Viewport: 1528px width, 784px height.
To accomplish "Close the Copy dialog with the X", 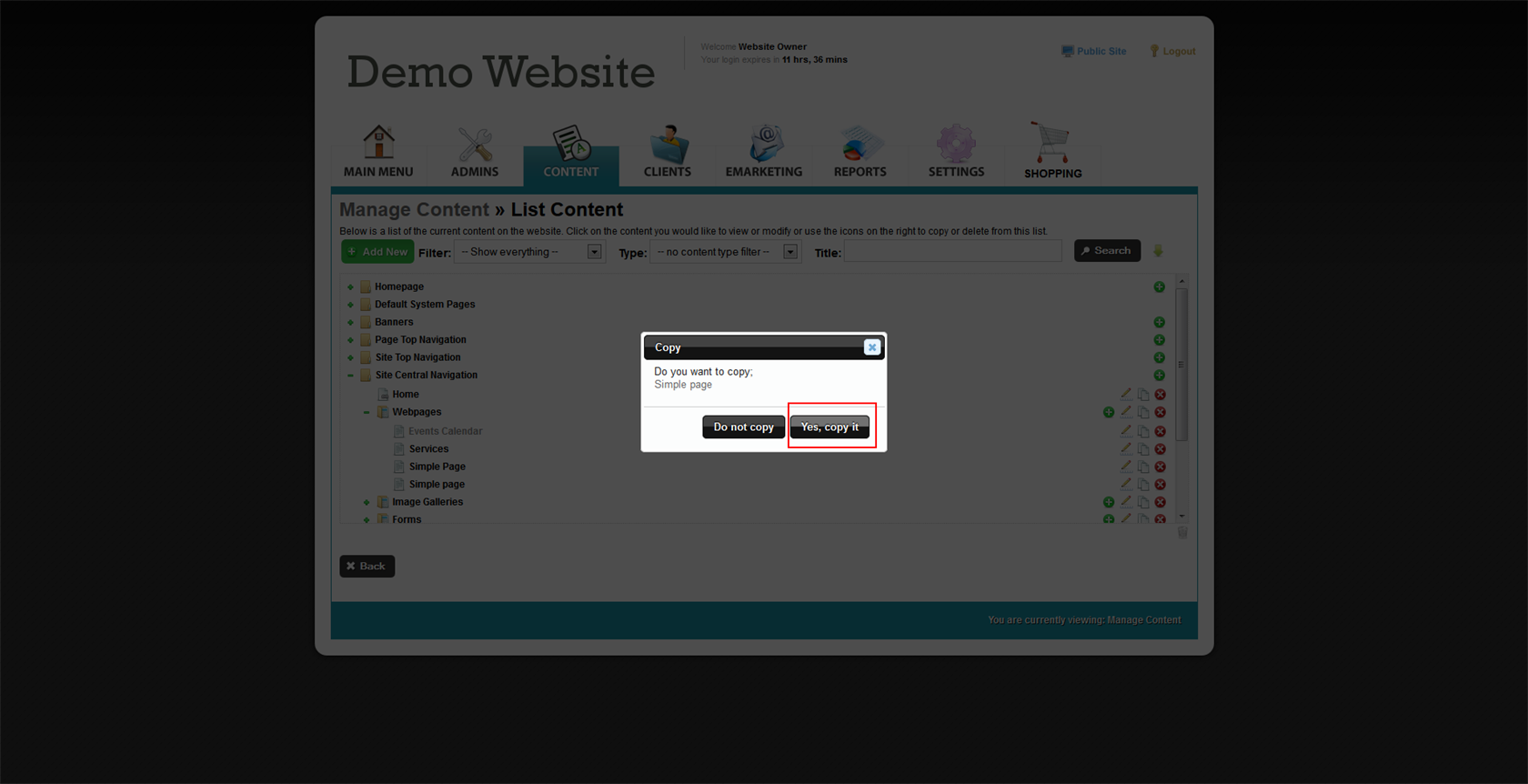I will 871,347.
